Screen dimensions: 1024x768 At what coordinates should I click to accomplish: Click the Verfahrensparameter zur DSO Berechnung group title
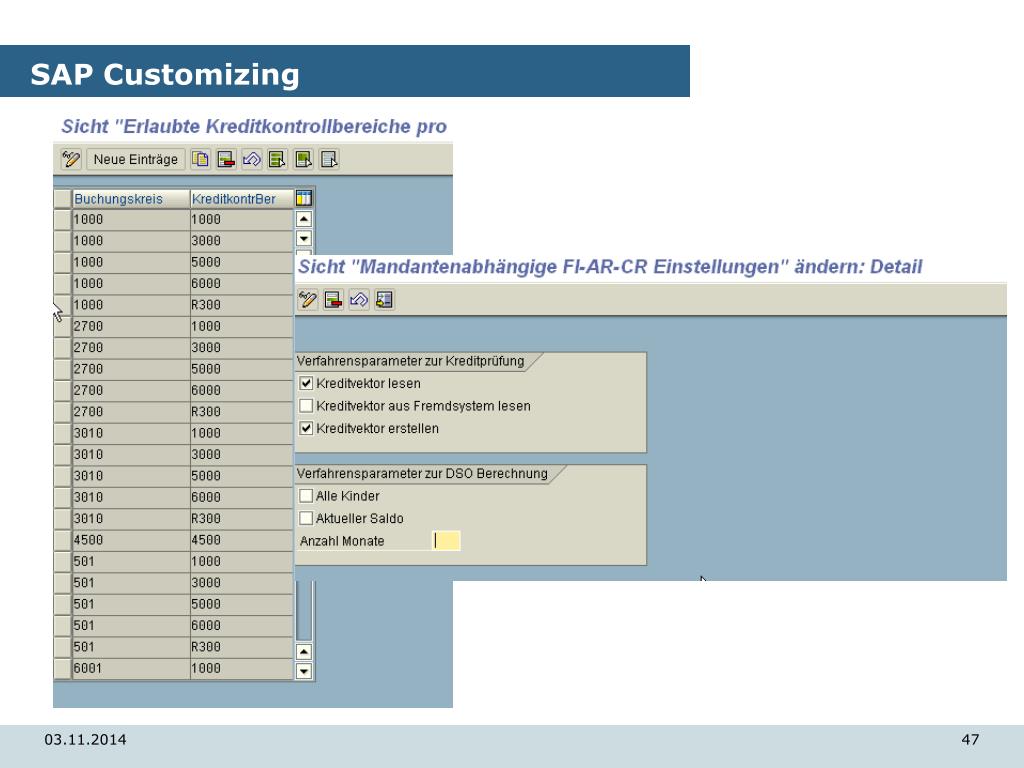click(422, 473)
